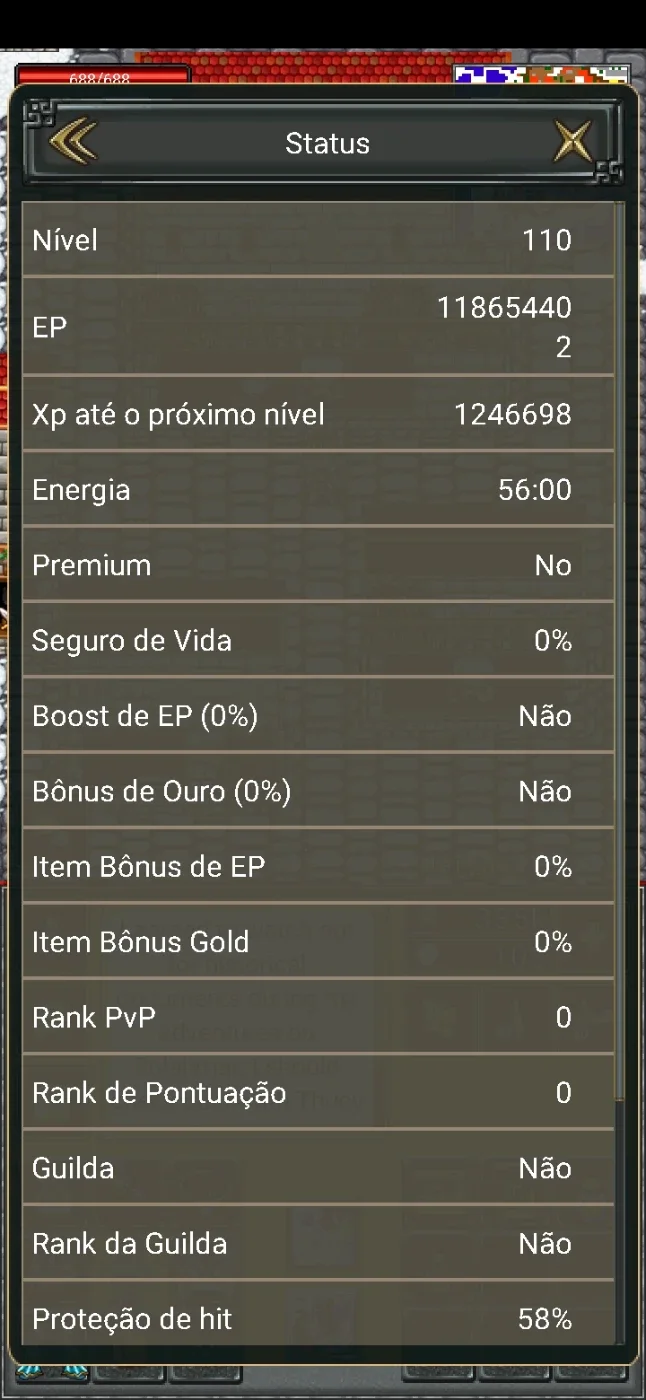Click the red health bar 688/688
Viewport: 646px width, 1400px height.
(102, 75)
